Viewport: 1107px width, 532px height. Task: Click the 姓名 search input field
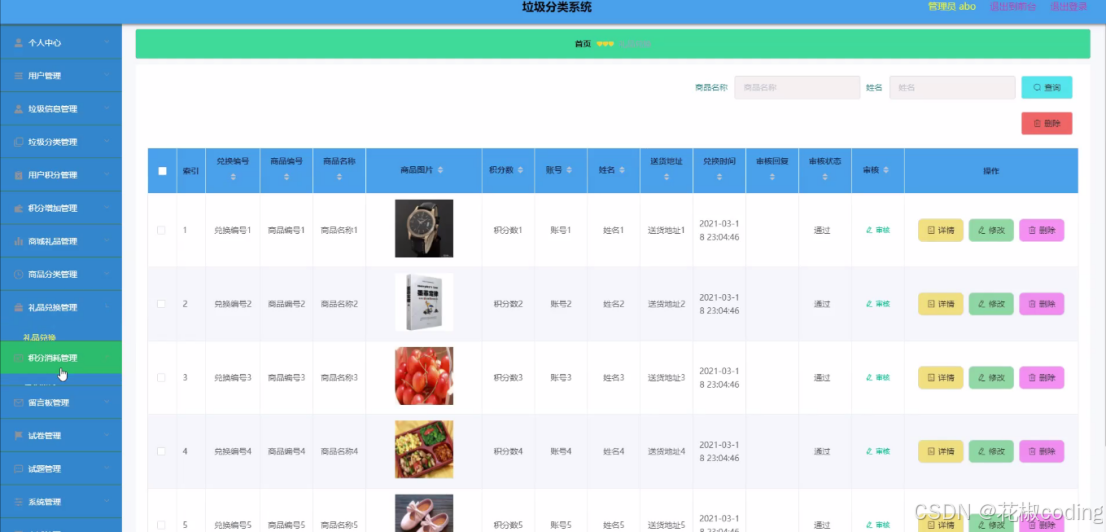pyautogui.click(x=952, y=87)
